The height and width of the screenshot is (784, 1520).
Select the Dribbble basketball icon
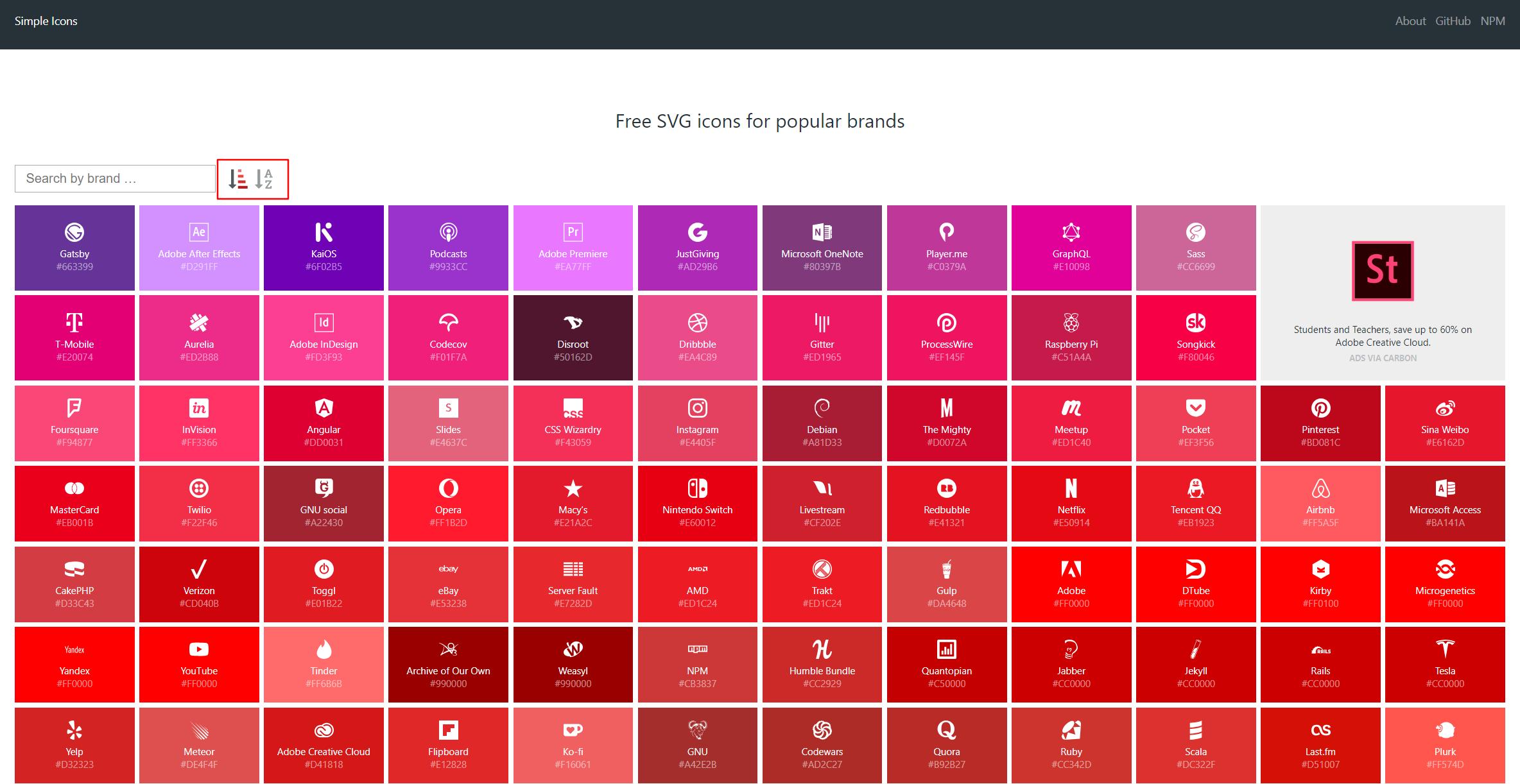click(x=697, y=322)
